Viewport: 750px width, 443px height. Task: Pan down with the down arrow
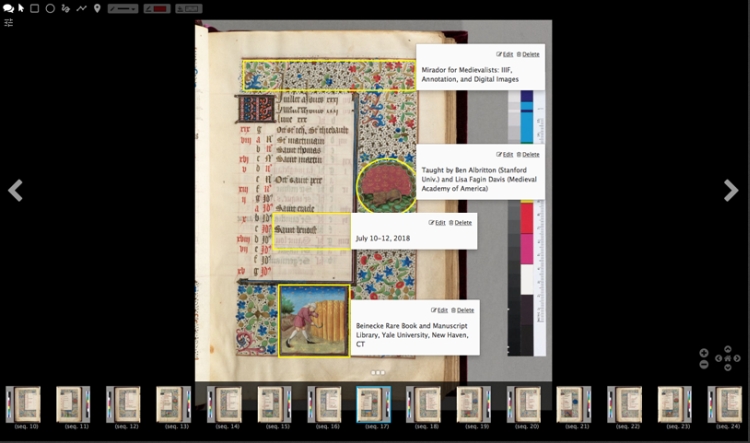coord(728,367)
